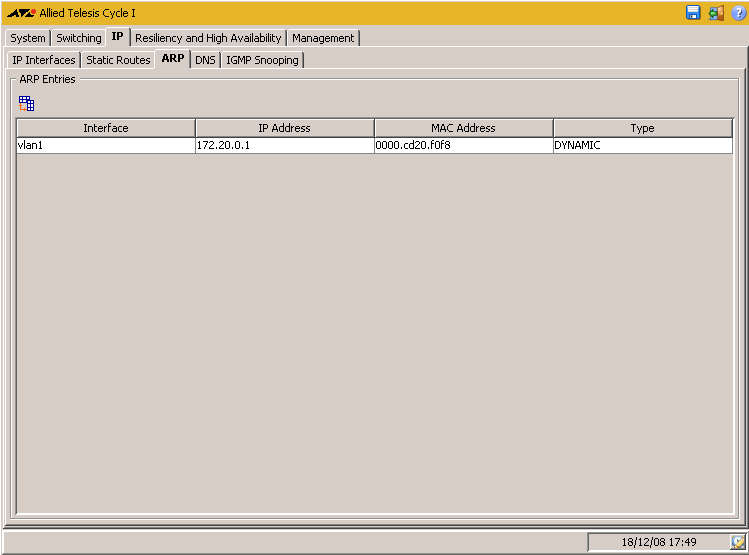The width and height of the screenshot is (749, 555).
Task: Sort by the Interface column header
Action: [x=106, y=128]
